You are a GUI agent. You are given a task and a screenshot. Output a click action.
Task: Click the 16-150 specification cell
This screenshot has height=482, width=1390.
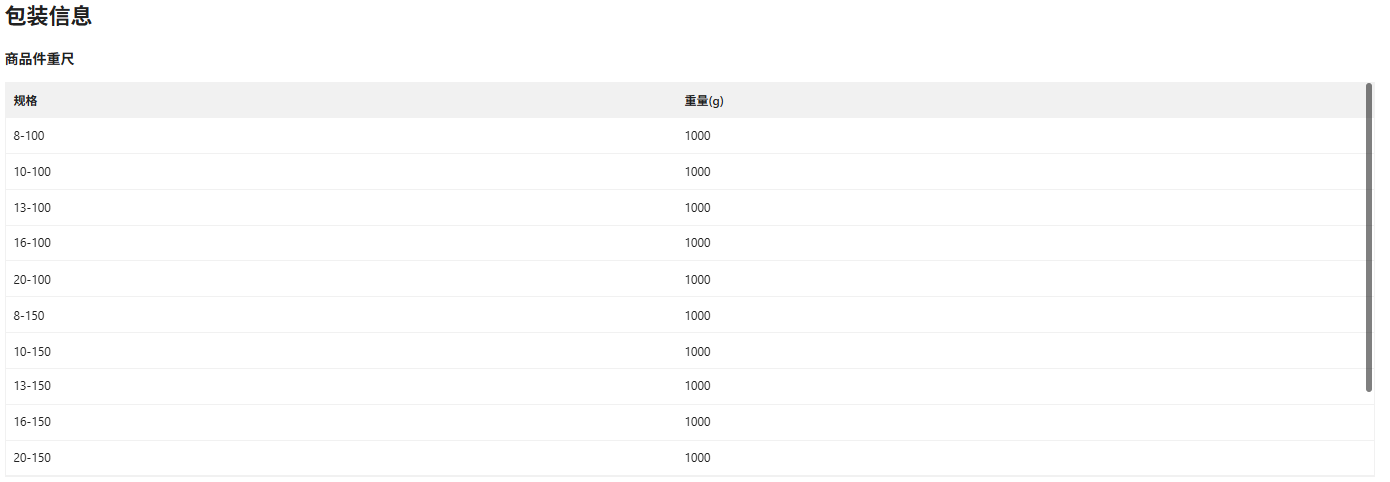coord(32,422)
